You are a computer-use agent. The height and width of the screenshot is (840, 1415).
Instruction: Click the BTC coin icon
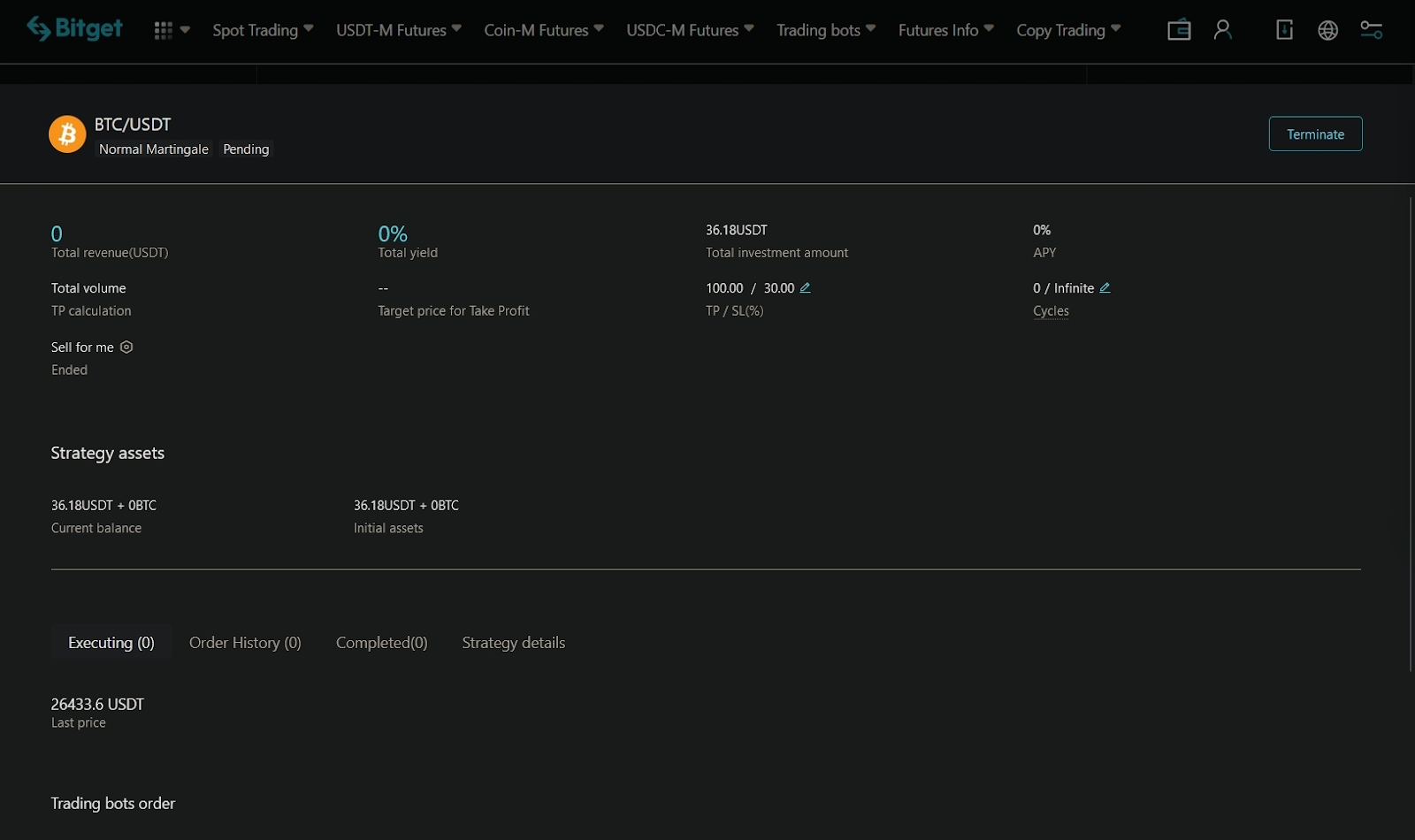point(67,134)
